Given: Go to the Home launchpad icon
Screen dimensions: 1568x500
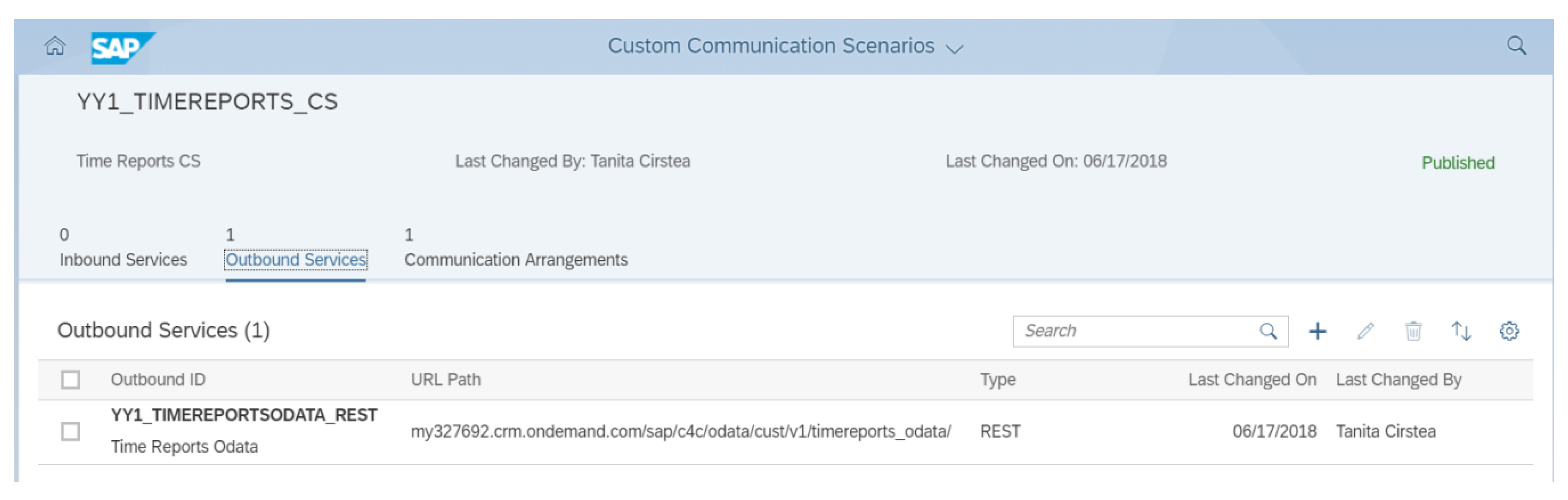Looking at the screenshot, I should (x=55, y=46).
